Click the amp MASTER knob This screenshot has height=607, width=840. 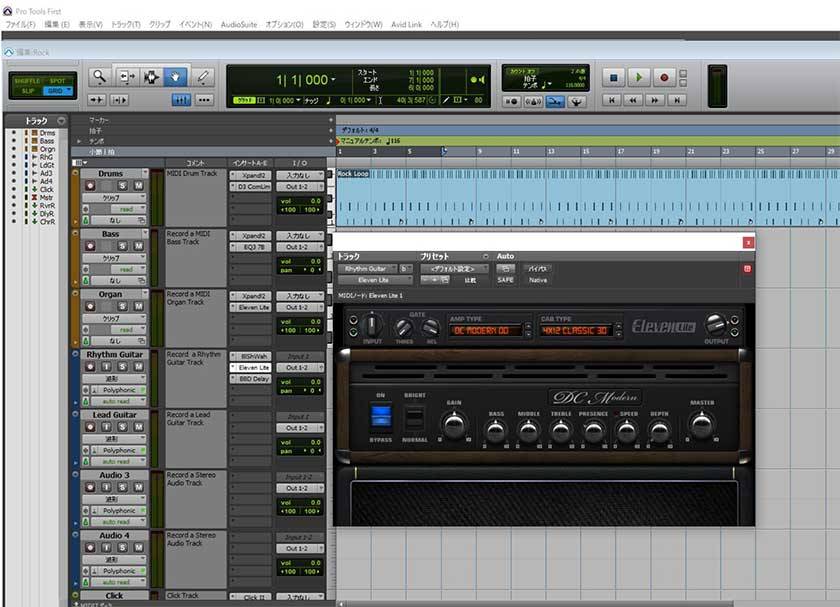pos(701,425)
